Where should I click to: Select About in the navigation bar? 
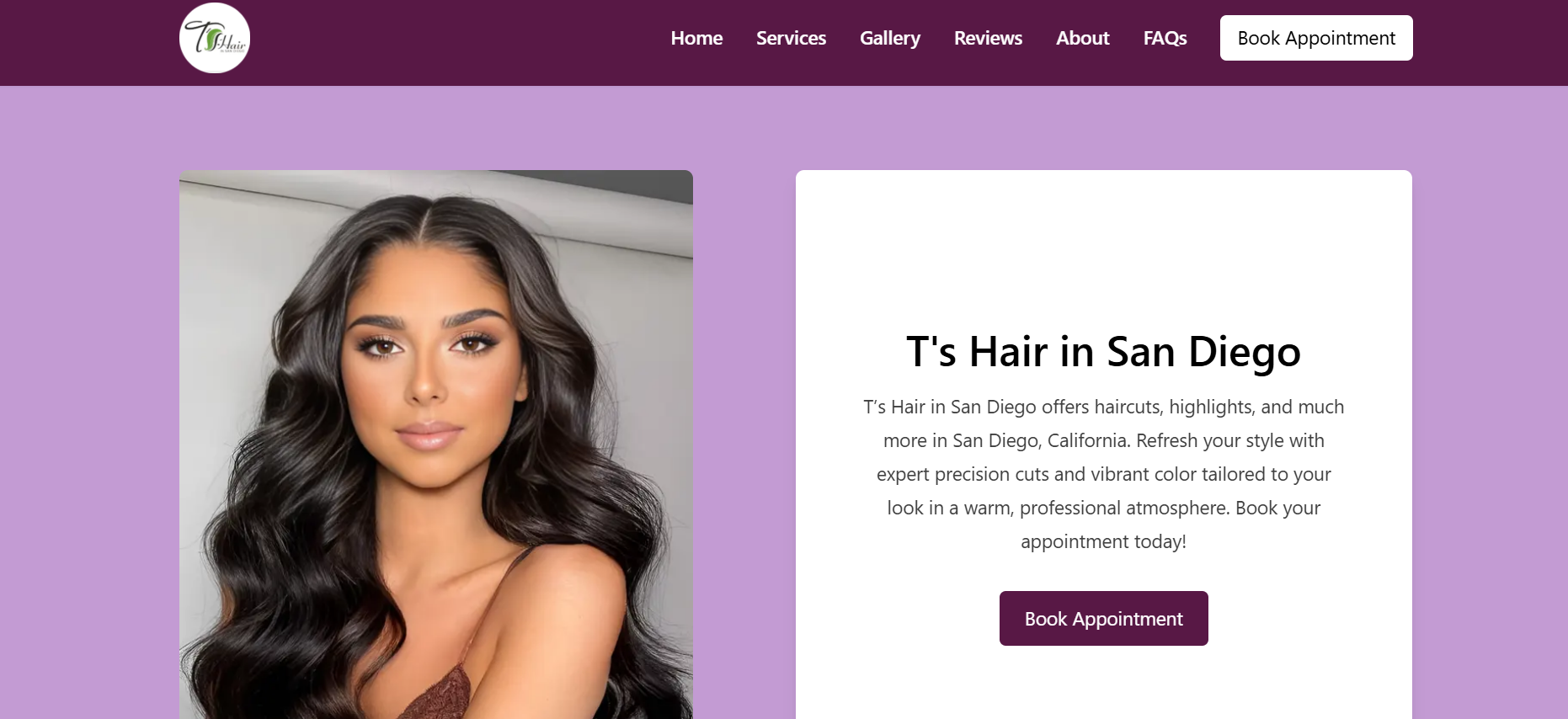(1083, 38)
